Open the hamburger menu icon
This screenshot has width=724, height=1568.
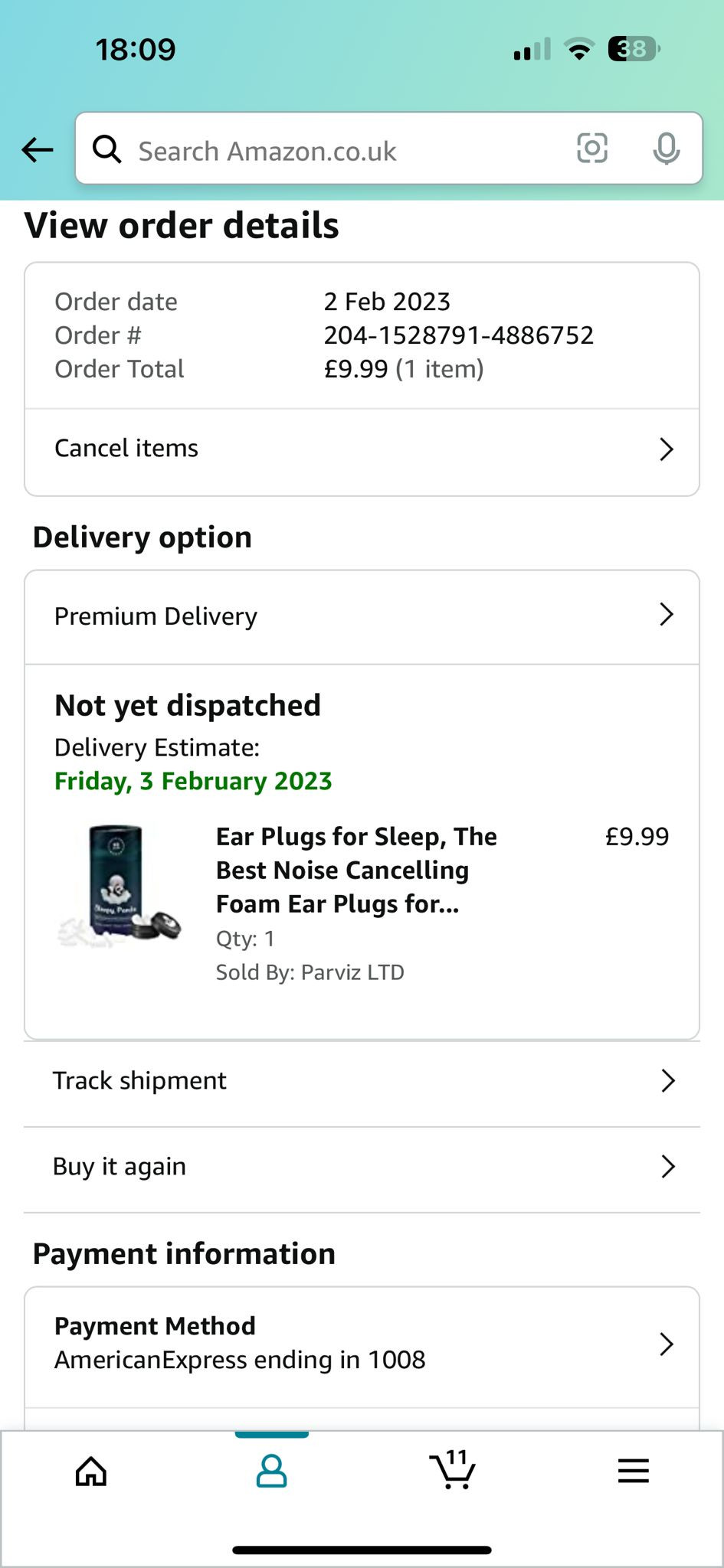click(633, 1471)
